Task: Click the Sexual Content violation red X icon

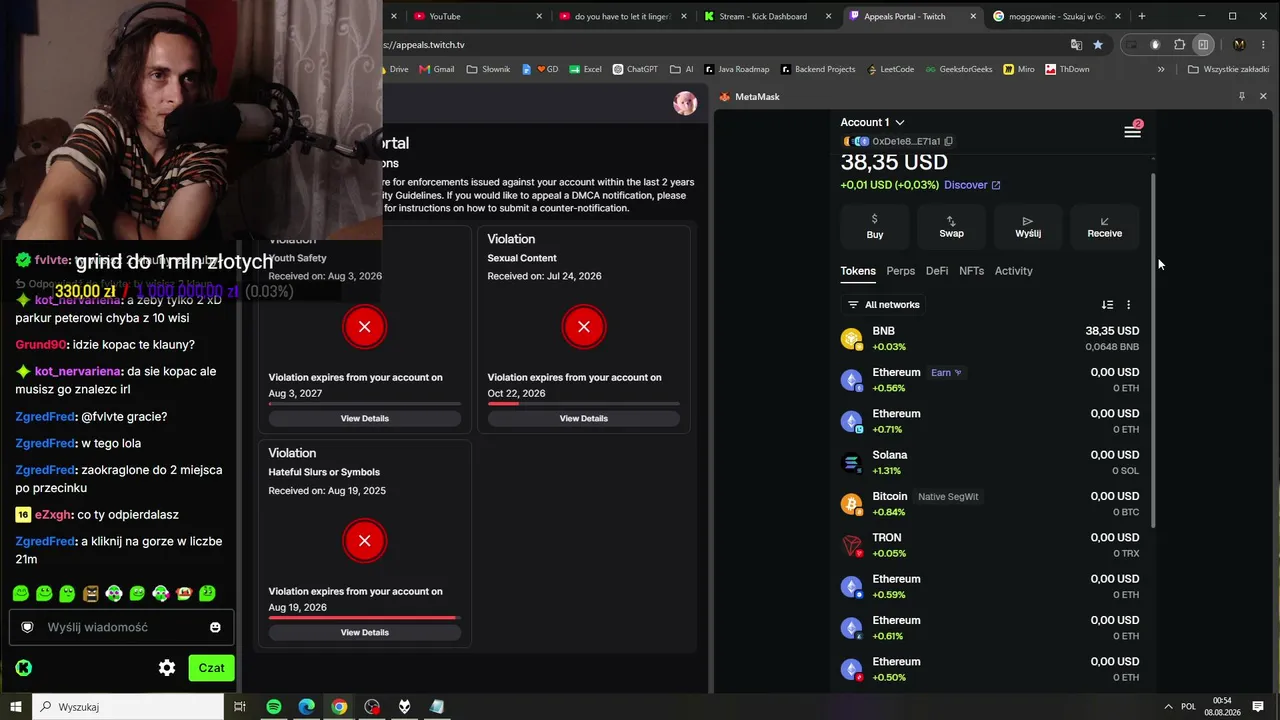Action: (x=583, y=326)
